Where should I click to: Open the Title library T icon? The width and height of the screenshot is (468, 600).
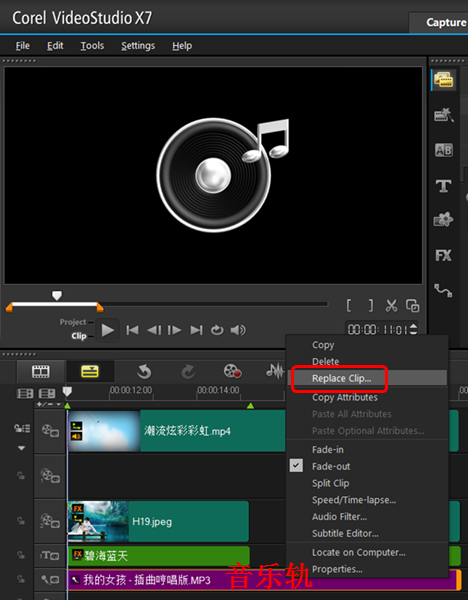pyautogui.click(x=444, y=186)
